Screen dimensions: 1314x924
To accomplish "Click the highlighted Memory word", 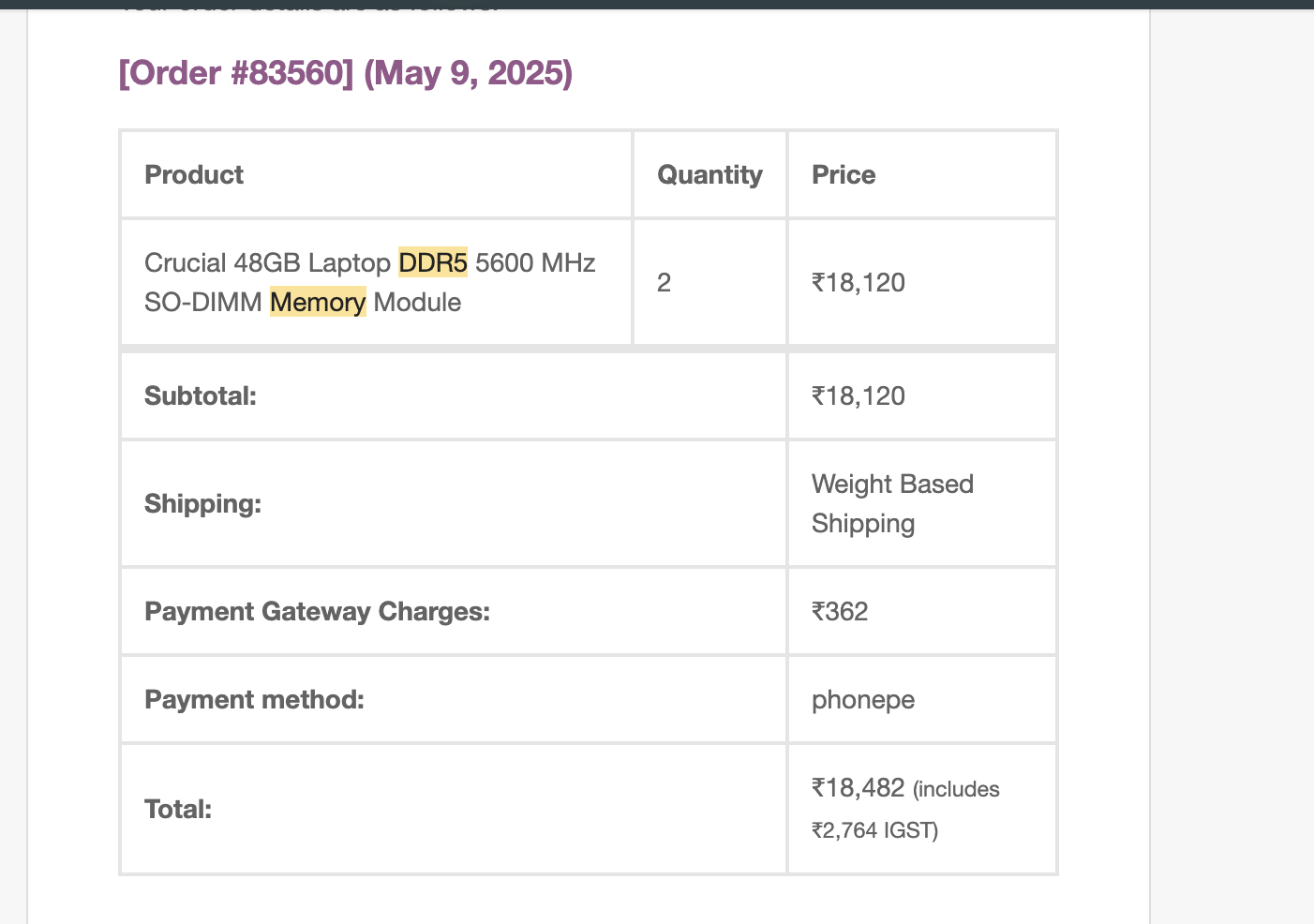I will 318,303.
